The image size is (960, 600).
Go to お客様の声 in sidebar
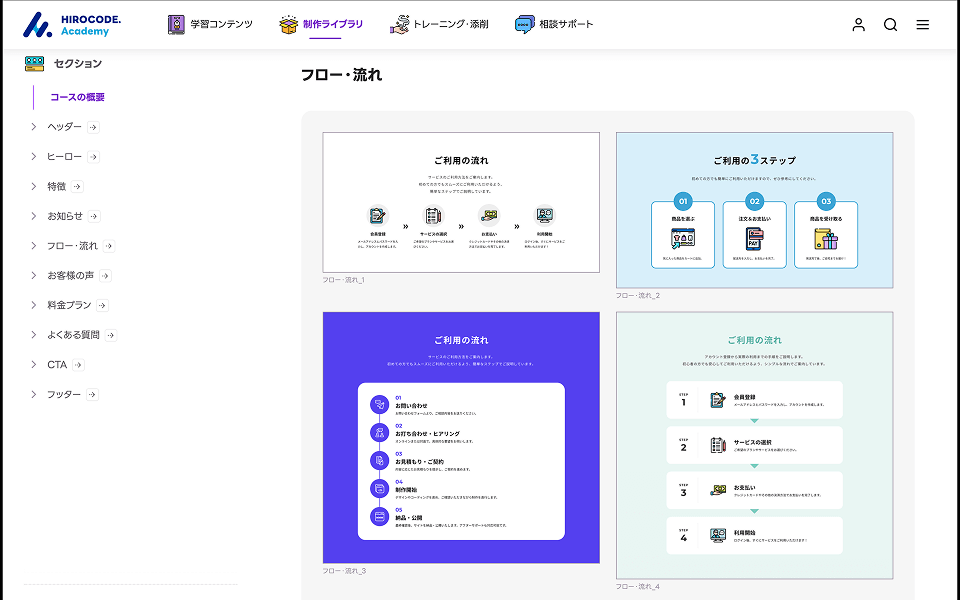[71, 276]
